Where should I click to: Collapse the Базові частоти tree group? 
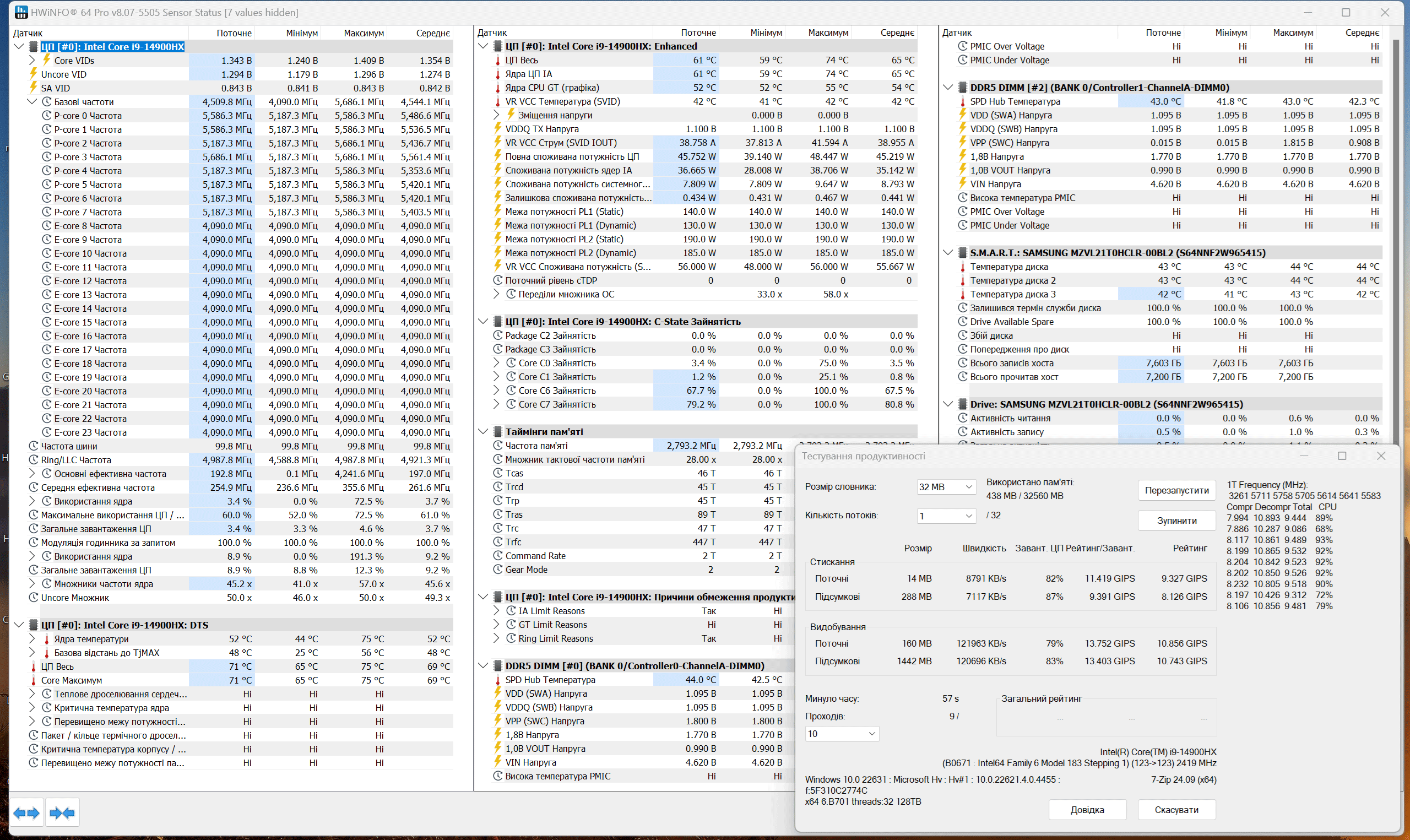[32, 102]
